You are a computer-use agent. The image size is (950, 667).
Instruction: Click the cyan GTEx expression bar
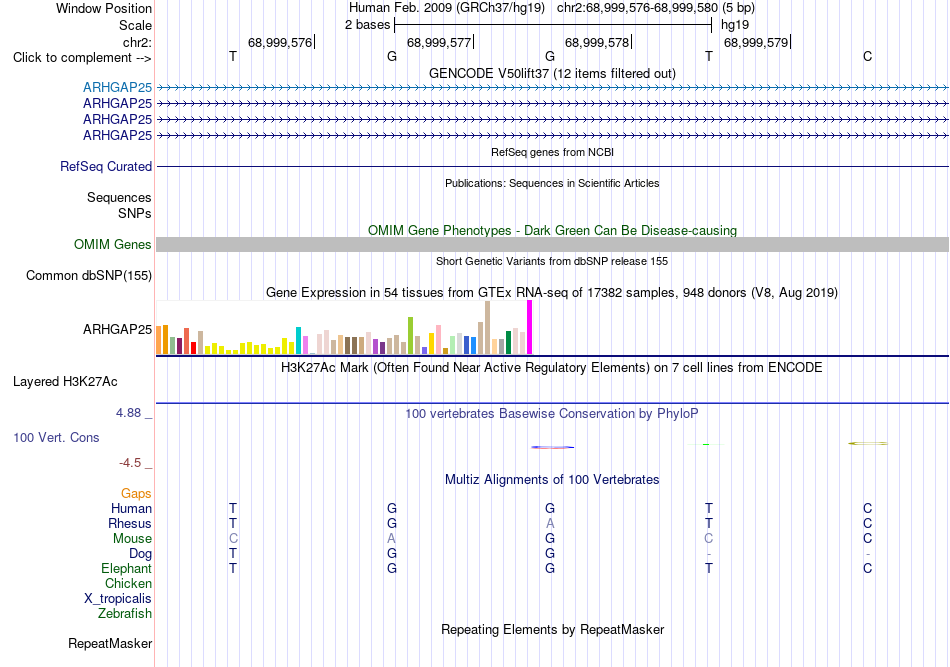(298, 340)
